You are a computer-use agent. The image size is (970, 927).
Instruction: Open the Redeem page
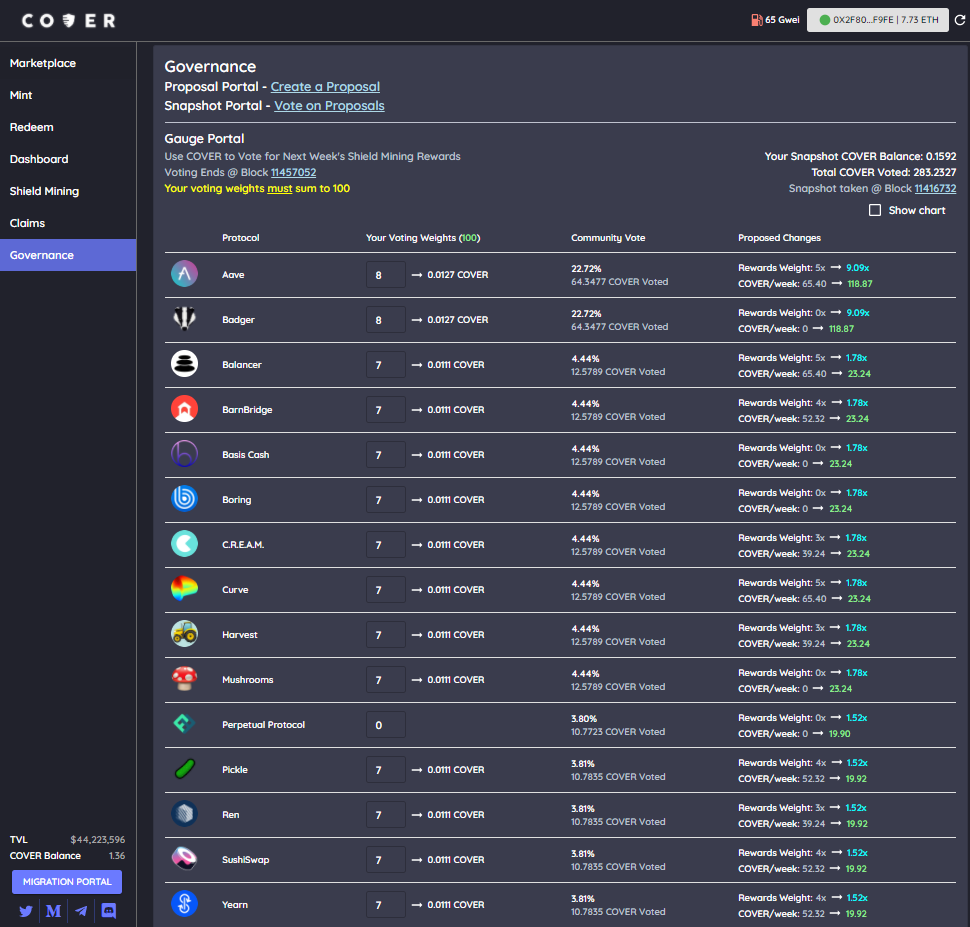coord(68,127)
